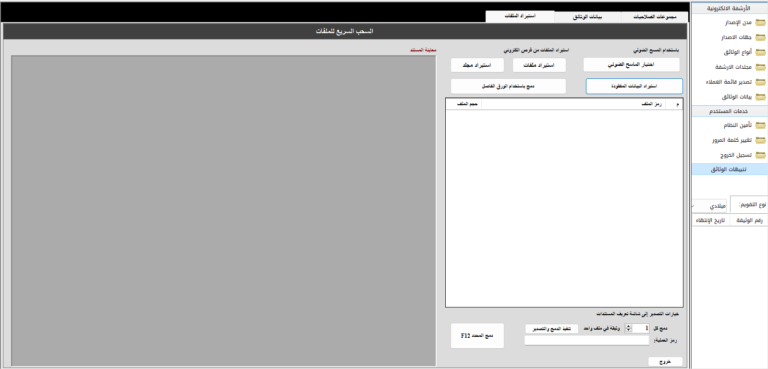This screenshot has height=369, width=768.
Task: Increase the merge count stepper value
Action: pos(629,326)
